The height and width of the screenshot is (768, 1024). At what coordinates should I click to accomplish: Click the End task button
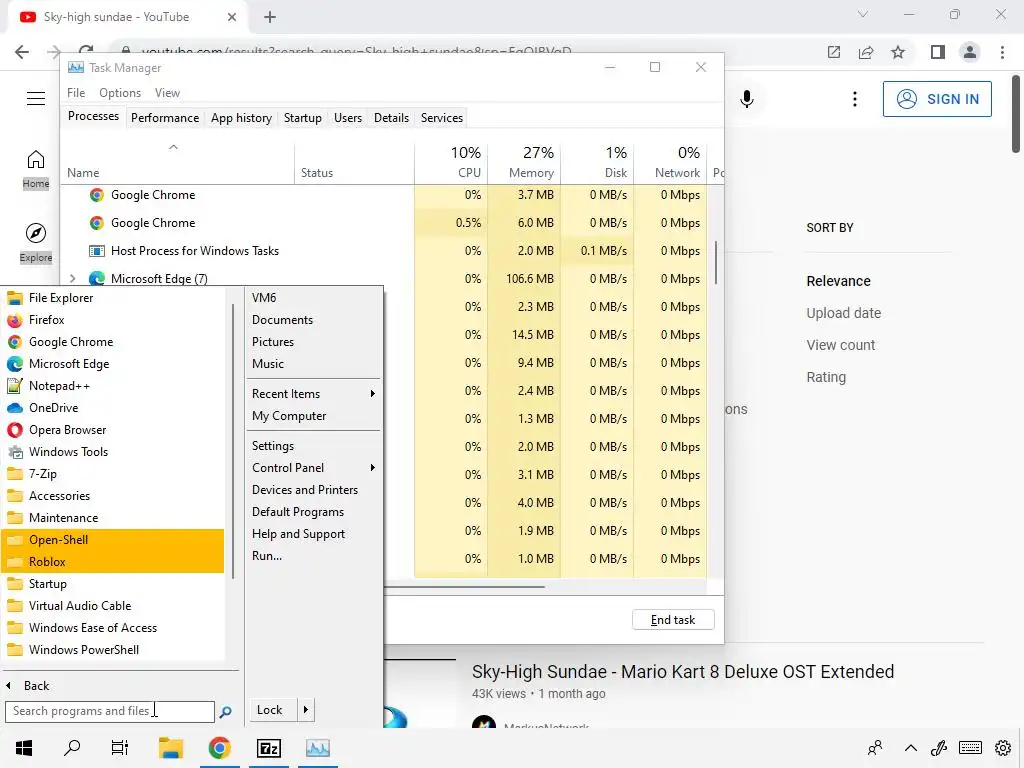pos(673,620)
